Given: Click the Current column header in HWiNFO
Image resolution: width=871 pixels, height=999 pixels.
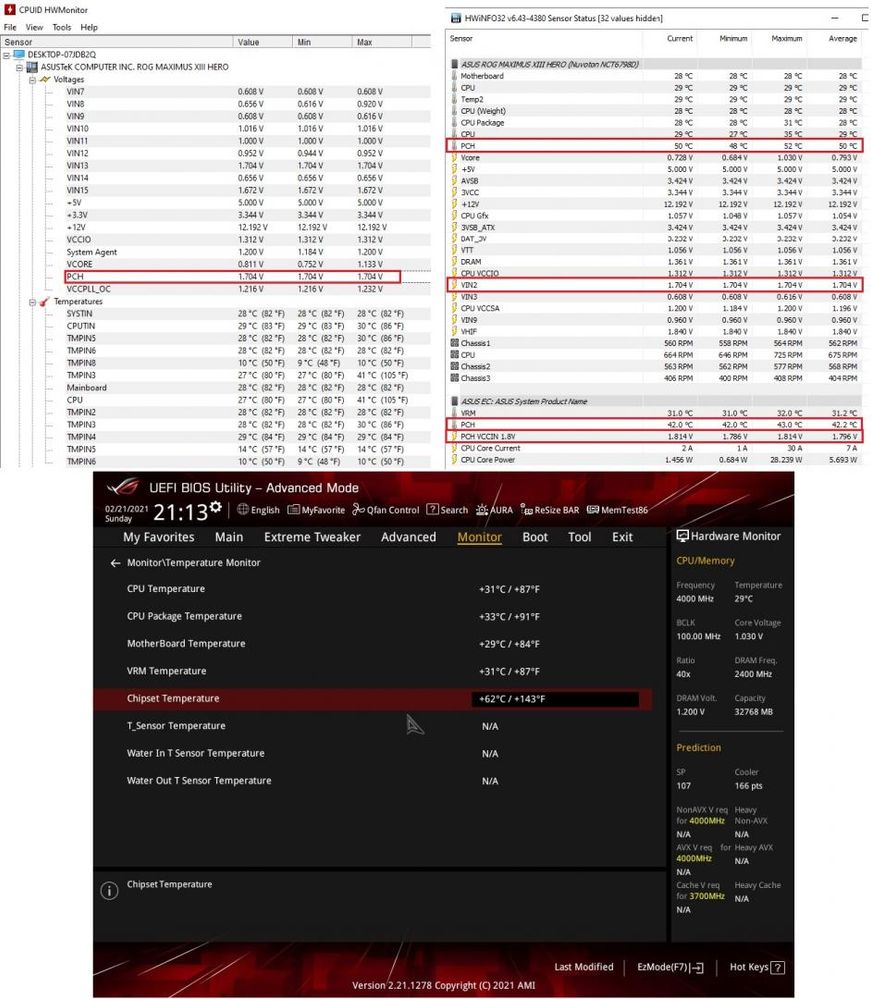Looking at the screenshot, I should click(x=680, y=38).
